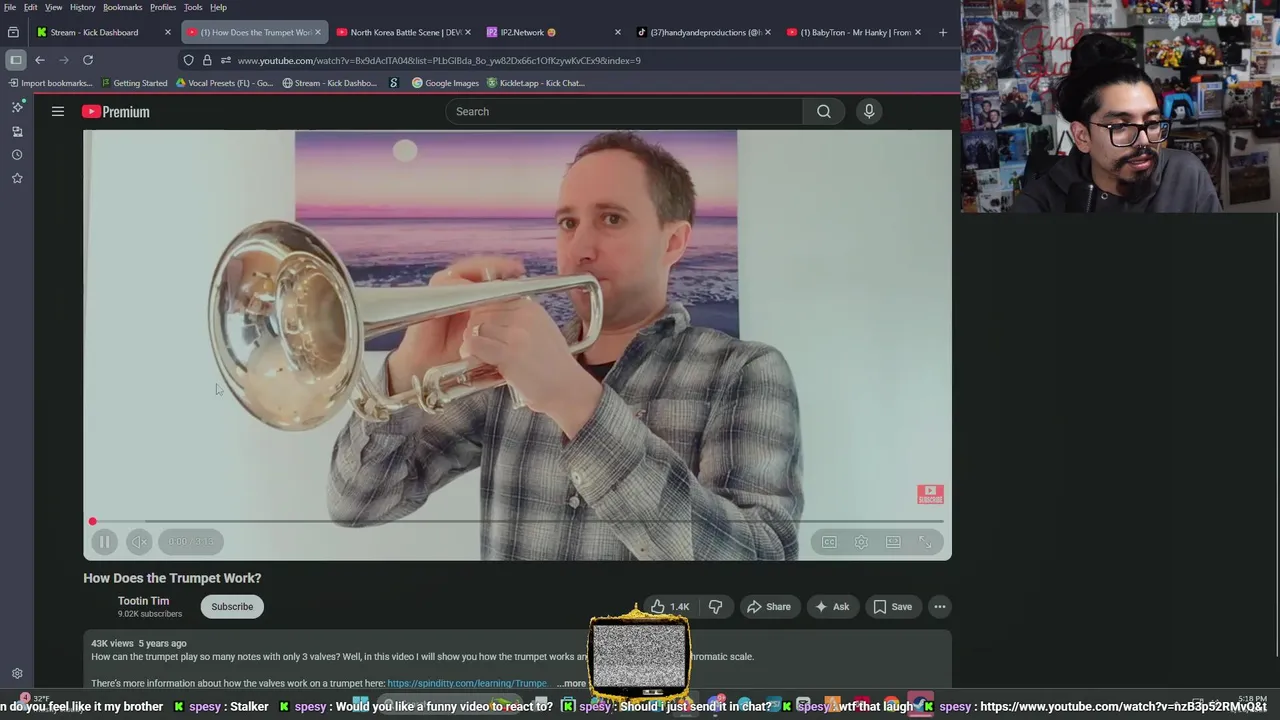1280x720 pixels.
Task: Seek using the red video progress bar
Action: click(517, 521)
